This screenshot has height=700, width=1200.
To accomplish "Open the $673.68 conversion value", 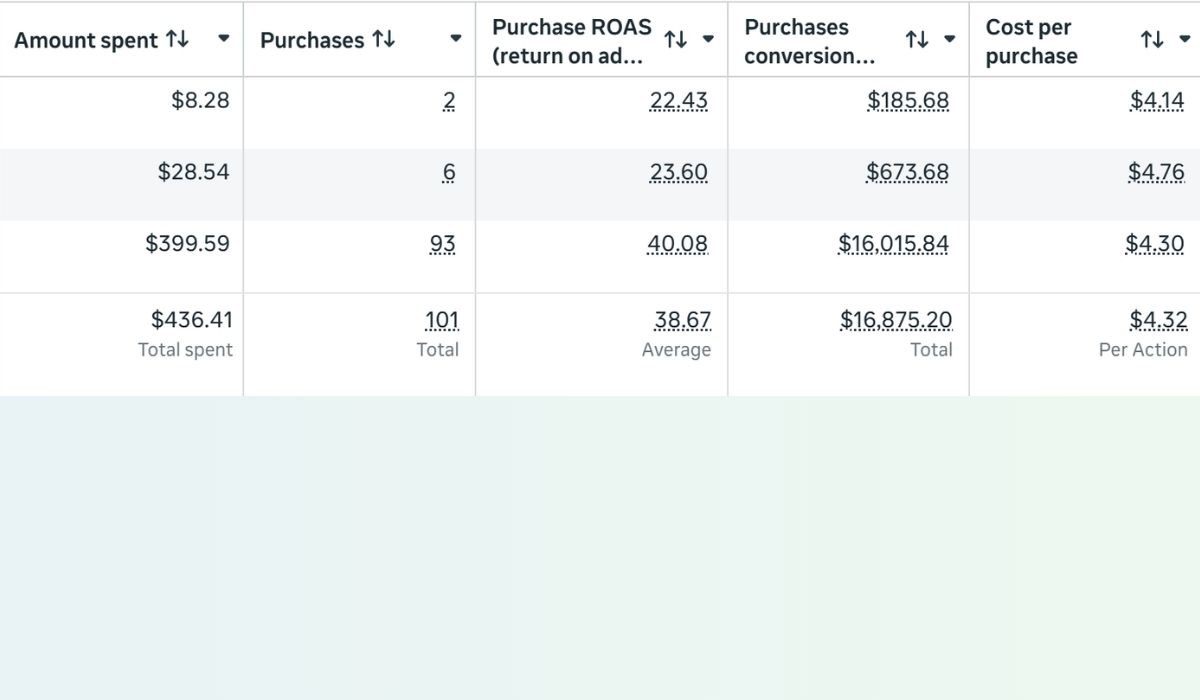I will pos(907,173).
